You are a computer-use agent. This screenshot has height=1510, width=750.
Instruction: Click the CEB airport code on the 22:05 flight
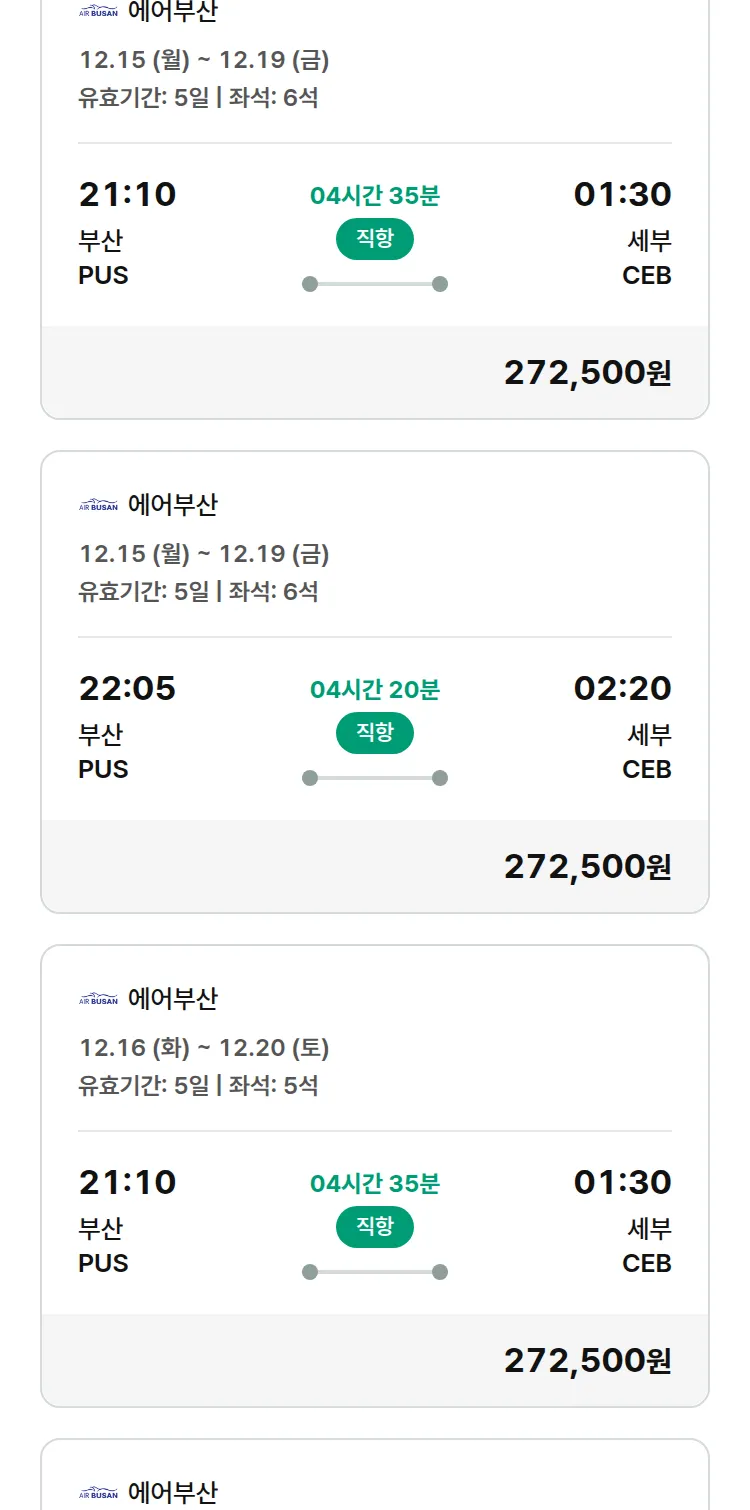click(x=646, y=769)
